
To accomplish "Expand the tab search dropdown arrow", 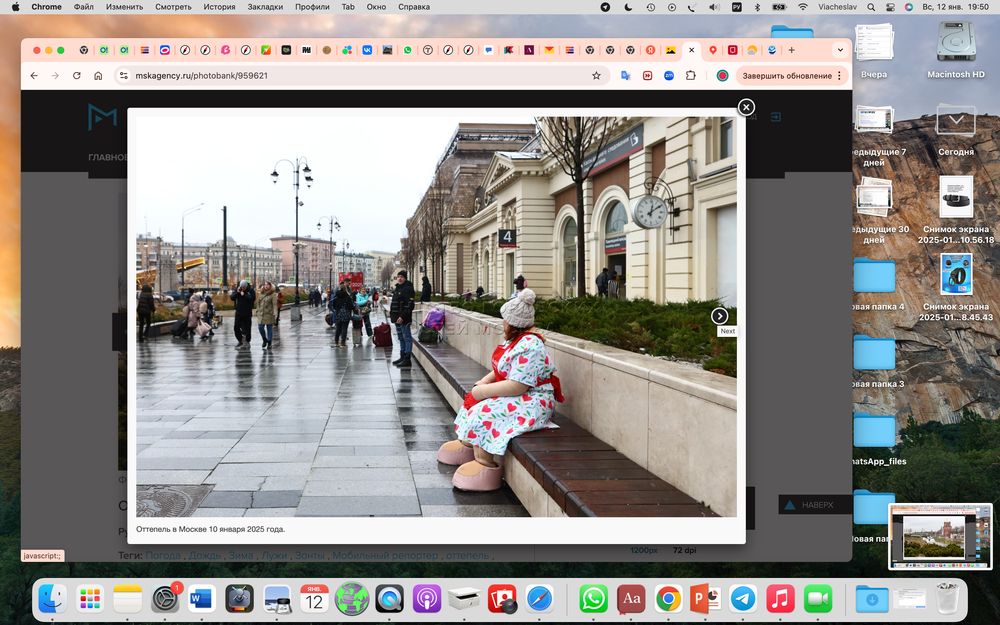I will coord(839,50).
